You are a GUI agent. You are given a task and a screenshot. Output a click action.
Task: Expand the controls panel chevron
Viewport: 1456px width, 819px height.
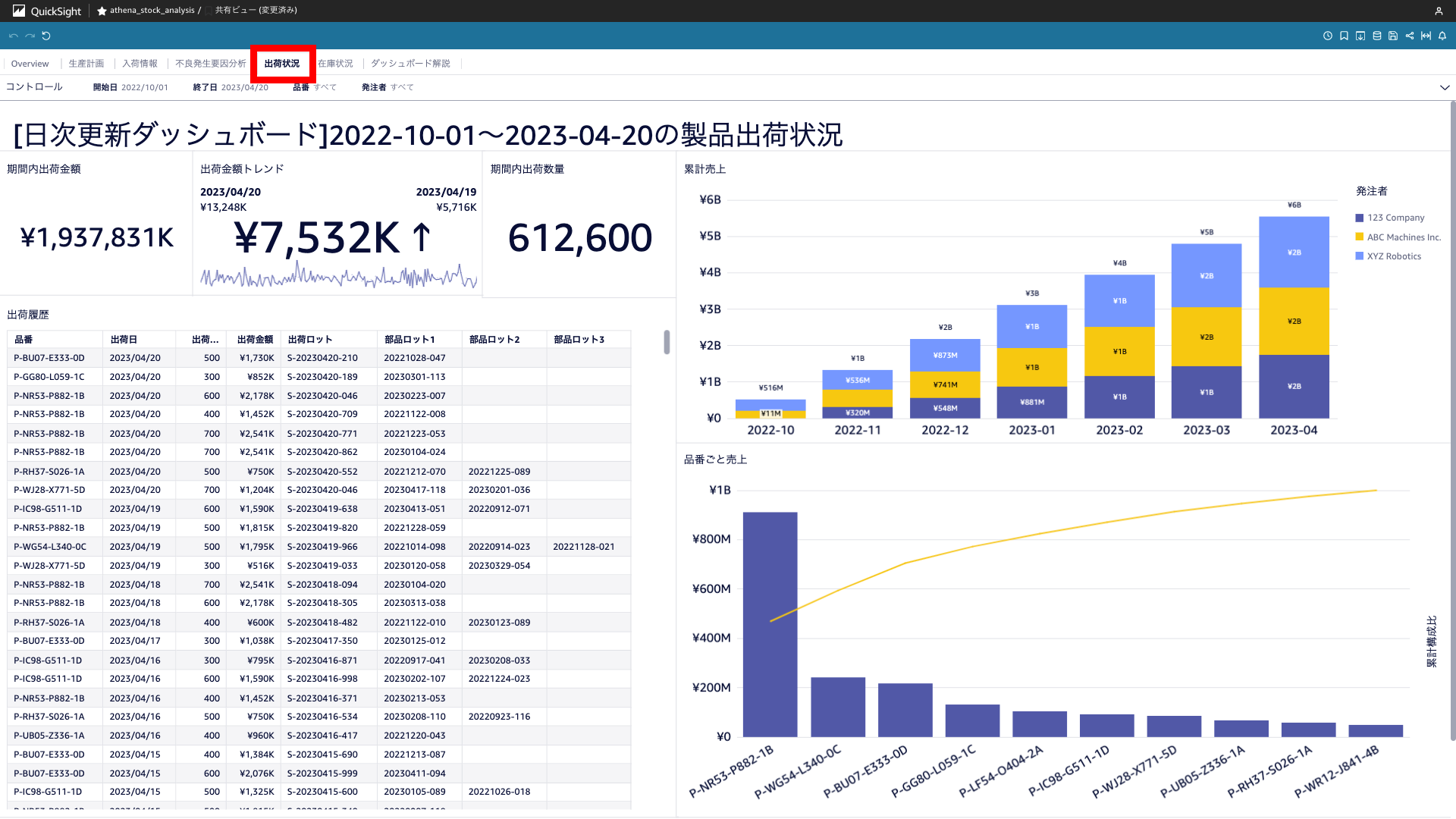pos(1445,87)
